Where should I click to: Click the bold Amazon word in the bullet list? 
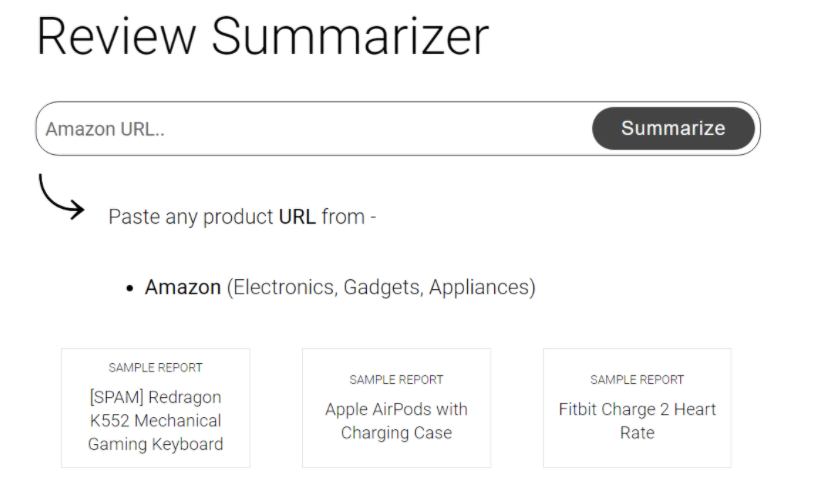(183, 288)
